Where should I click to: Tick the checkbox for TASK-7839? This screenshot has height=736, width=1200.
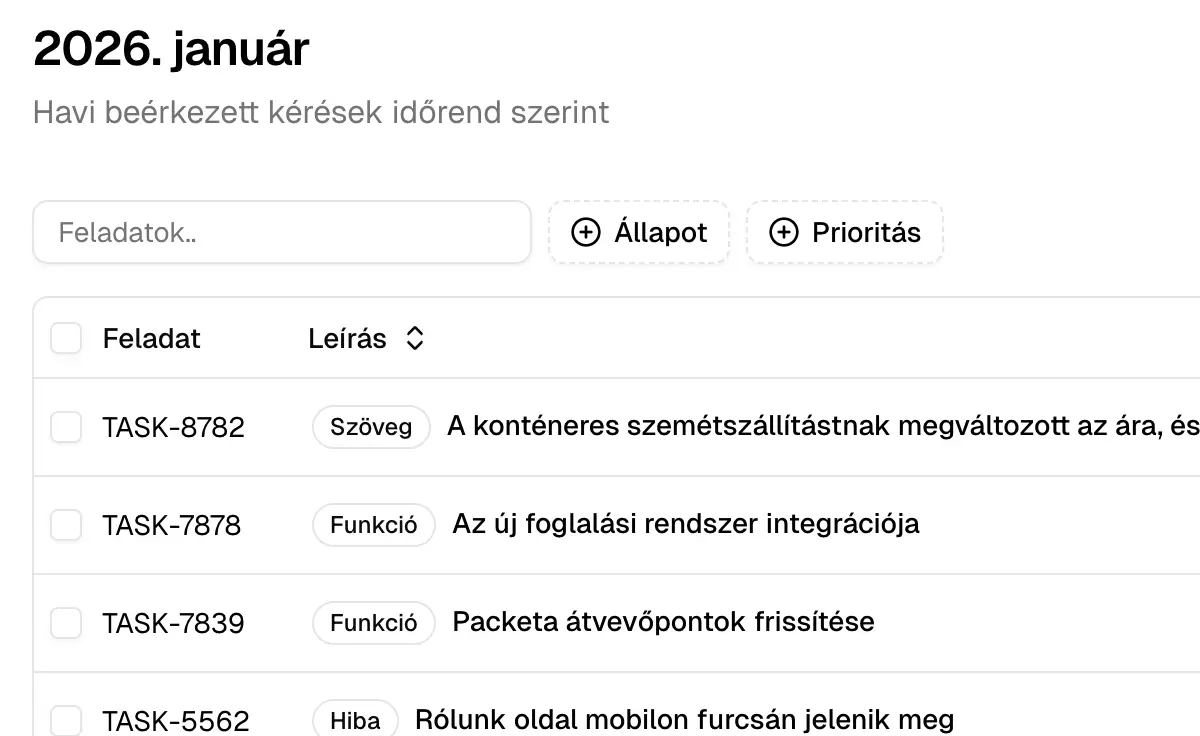66,623
